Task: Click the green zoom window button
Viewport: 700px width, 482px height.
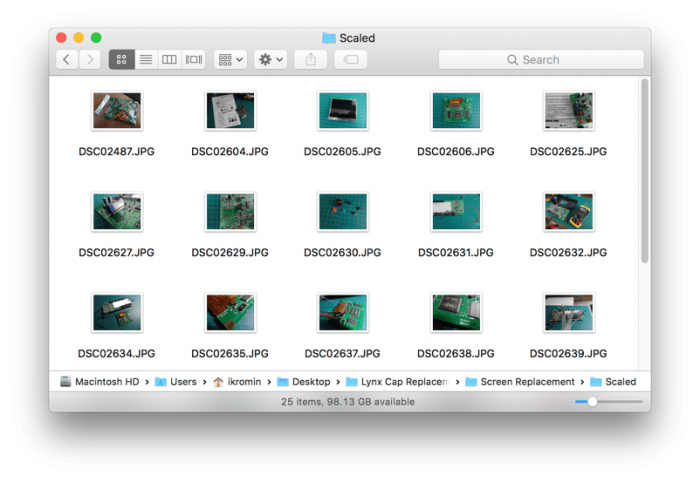Action: point(96,37)
